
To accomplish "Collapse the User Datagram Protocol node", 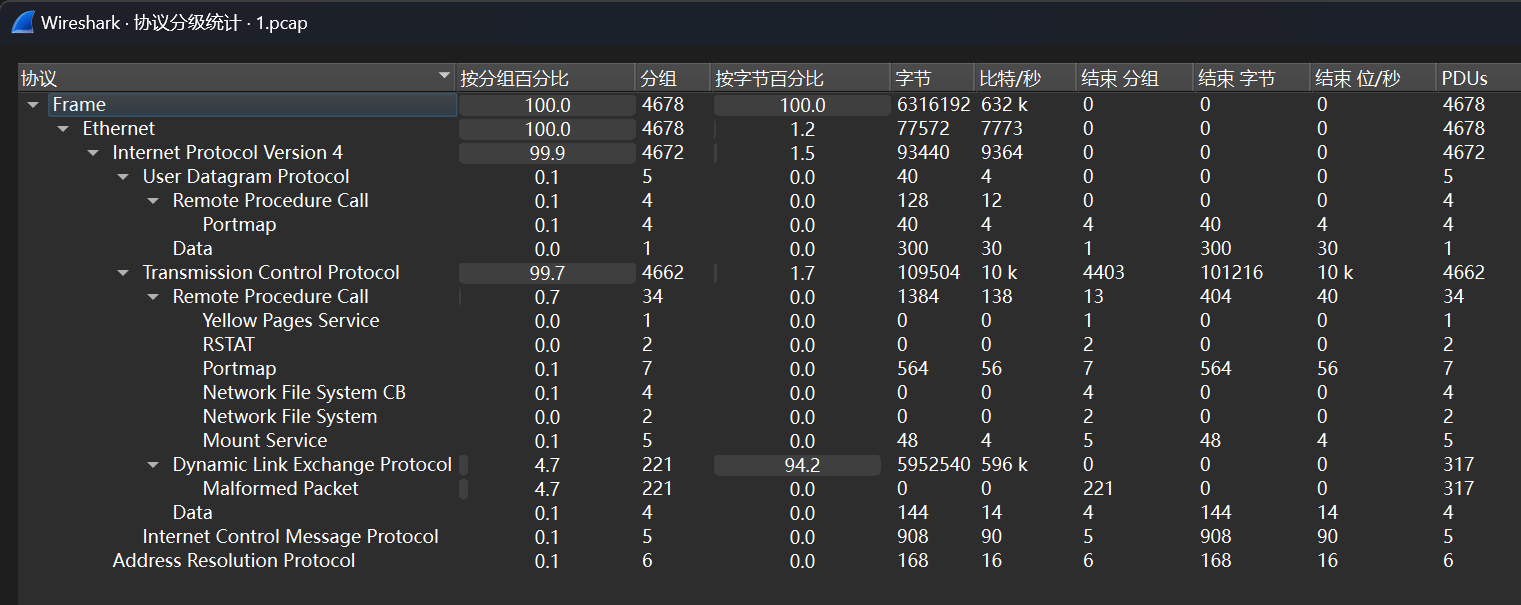I will pyautogui.click(x=123, y=177).
